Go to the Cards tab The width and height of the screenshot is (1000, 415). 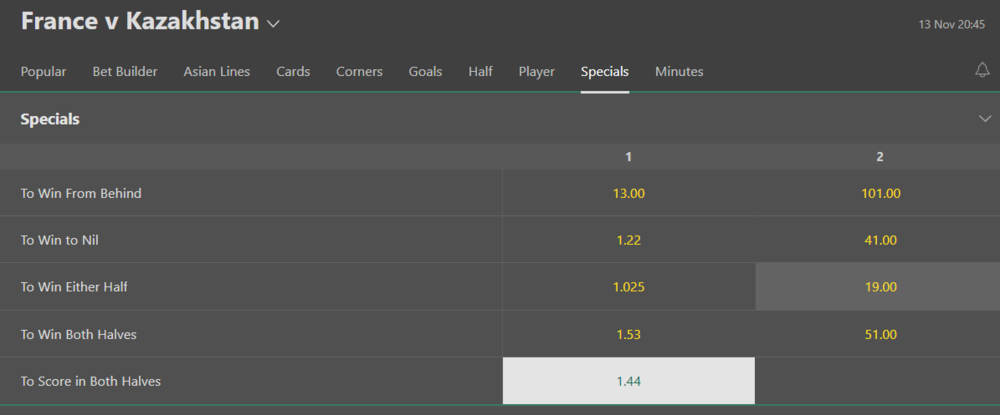pyautogui.click(x=293, y=72)
